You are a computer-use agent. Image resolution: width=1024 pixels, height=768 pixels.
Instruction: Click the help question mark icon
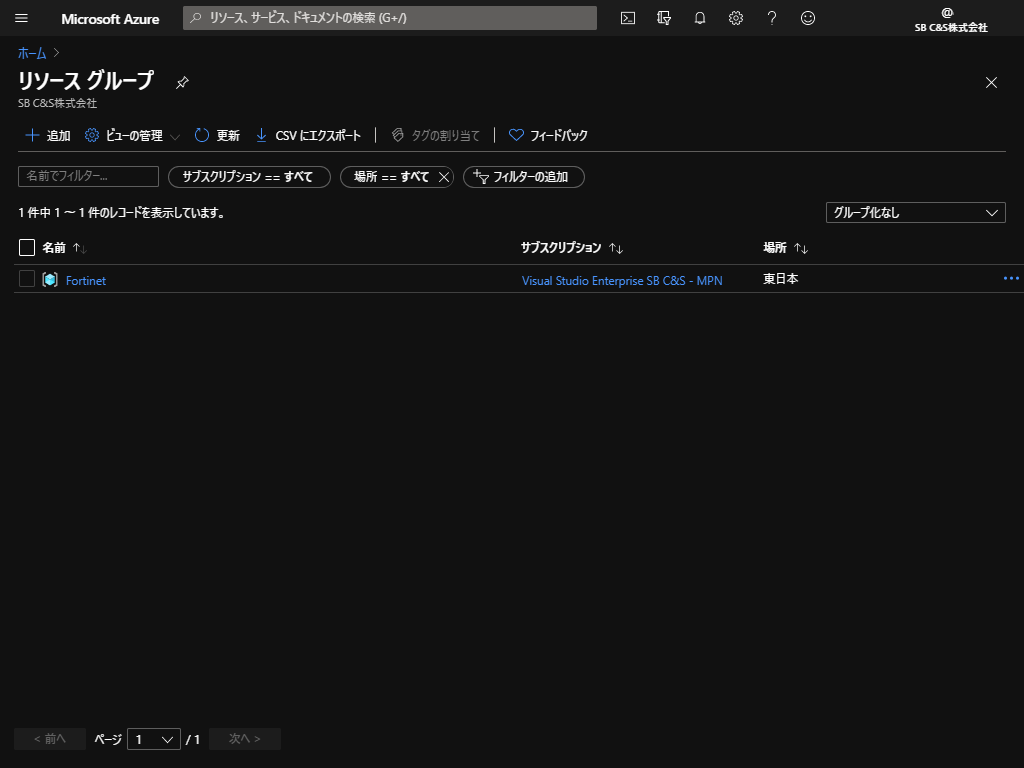(x=772, y=18)
